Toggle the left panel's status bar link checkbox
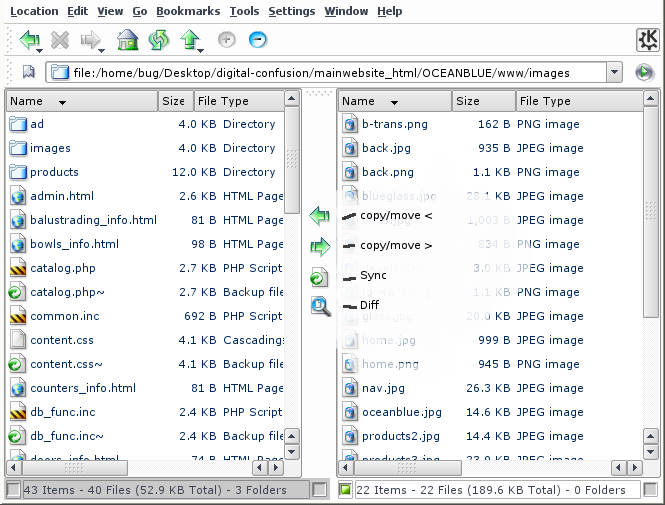The image size is (665, 505). coord(13,490)
